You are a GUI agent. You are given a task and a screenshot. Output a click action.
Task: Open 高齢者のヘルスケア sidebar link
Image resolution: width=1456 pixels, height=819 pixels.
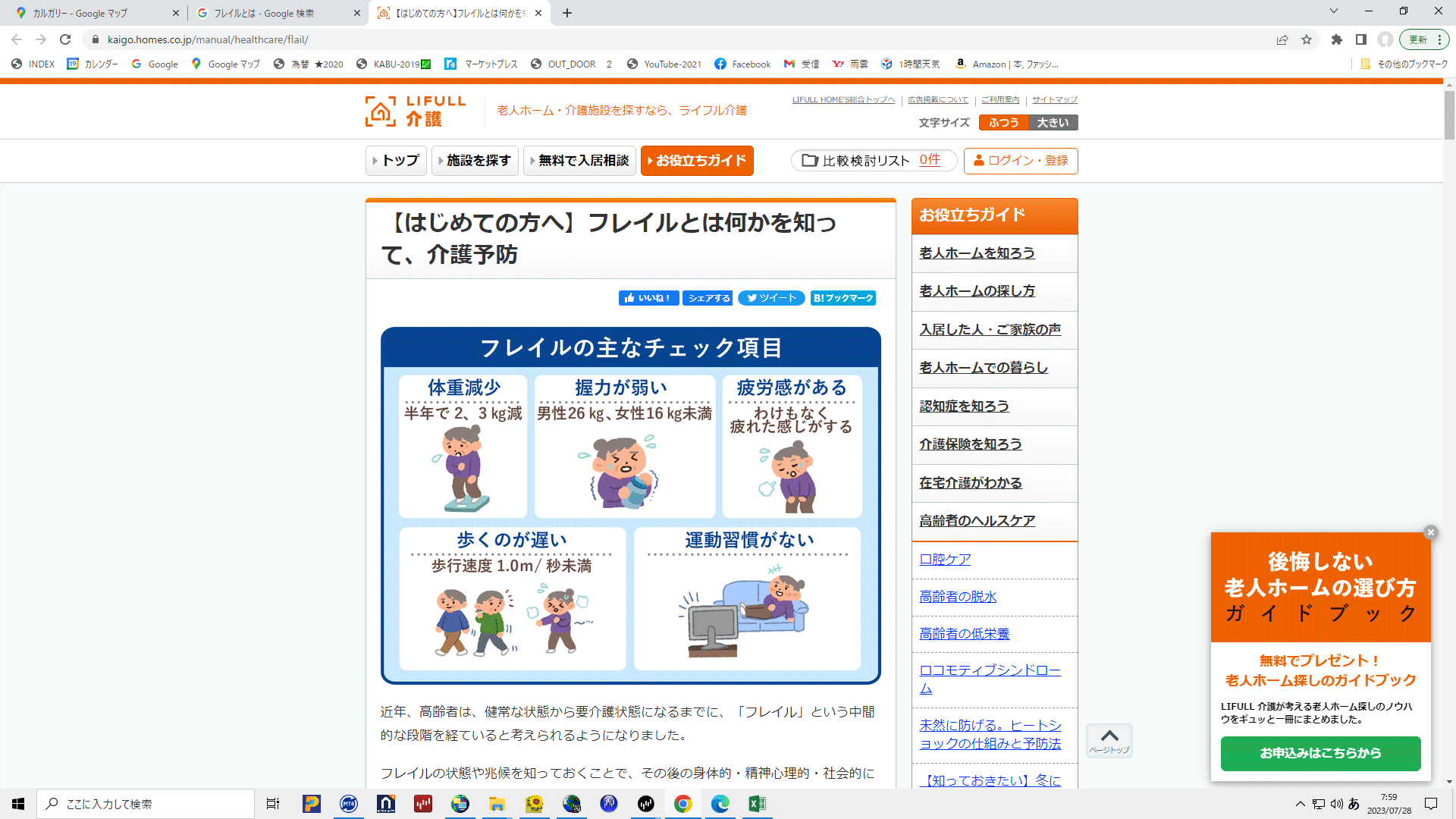coord(977,521)
